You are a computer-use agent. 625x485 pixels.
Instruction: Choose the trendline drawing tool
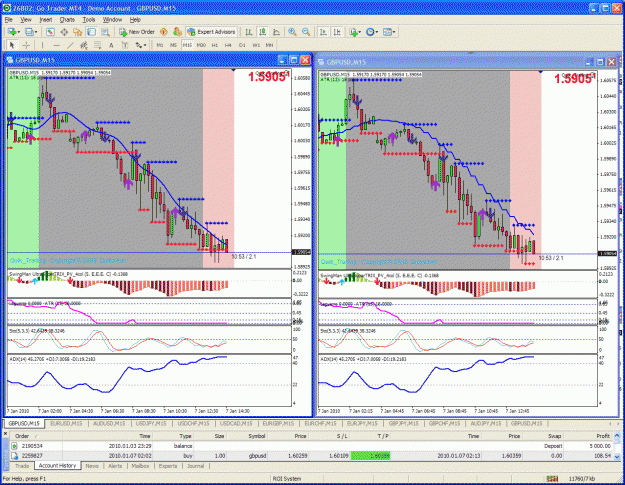coord(70,45)
